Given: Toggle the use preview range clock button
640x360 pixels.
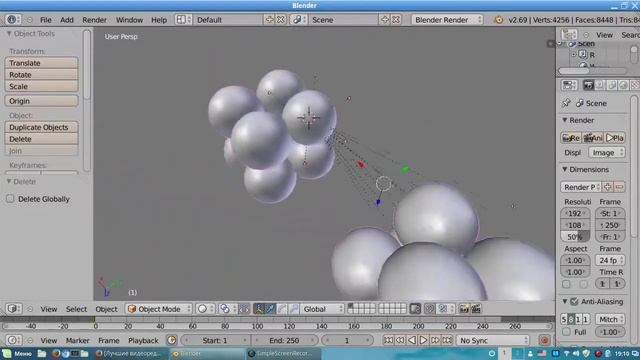Looking at the screenshot, I should point(172,340).
